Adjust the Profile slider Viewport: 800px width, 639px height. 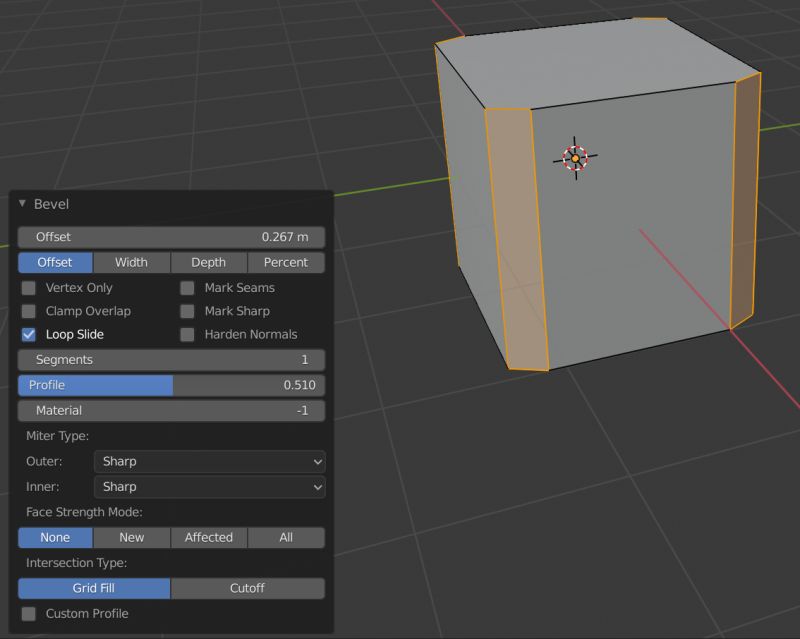click(x=171, y=385)
